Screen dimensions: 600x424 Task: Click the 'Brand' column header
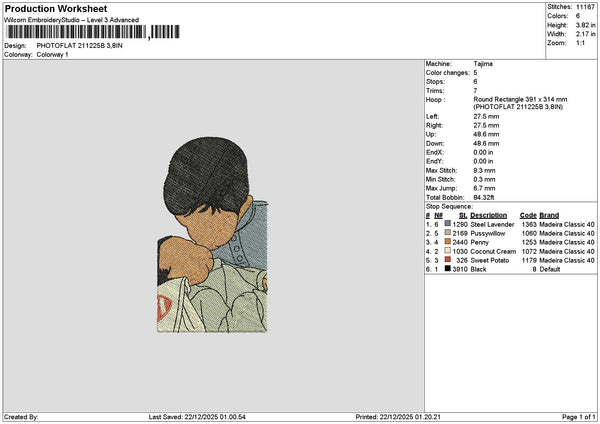[549, 215]
